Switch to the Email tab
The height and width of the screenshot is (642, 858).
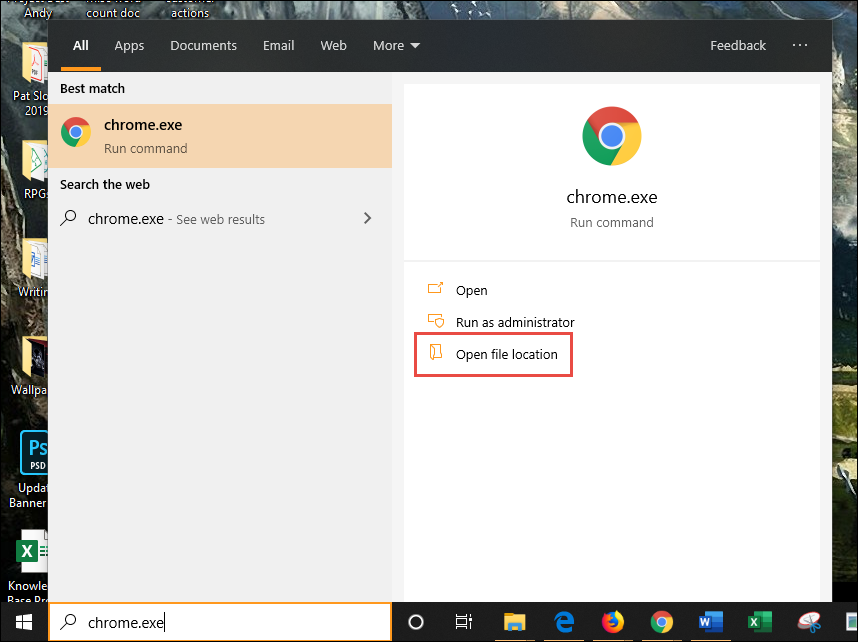pyautogui.click(x=279, y=45)
